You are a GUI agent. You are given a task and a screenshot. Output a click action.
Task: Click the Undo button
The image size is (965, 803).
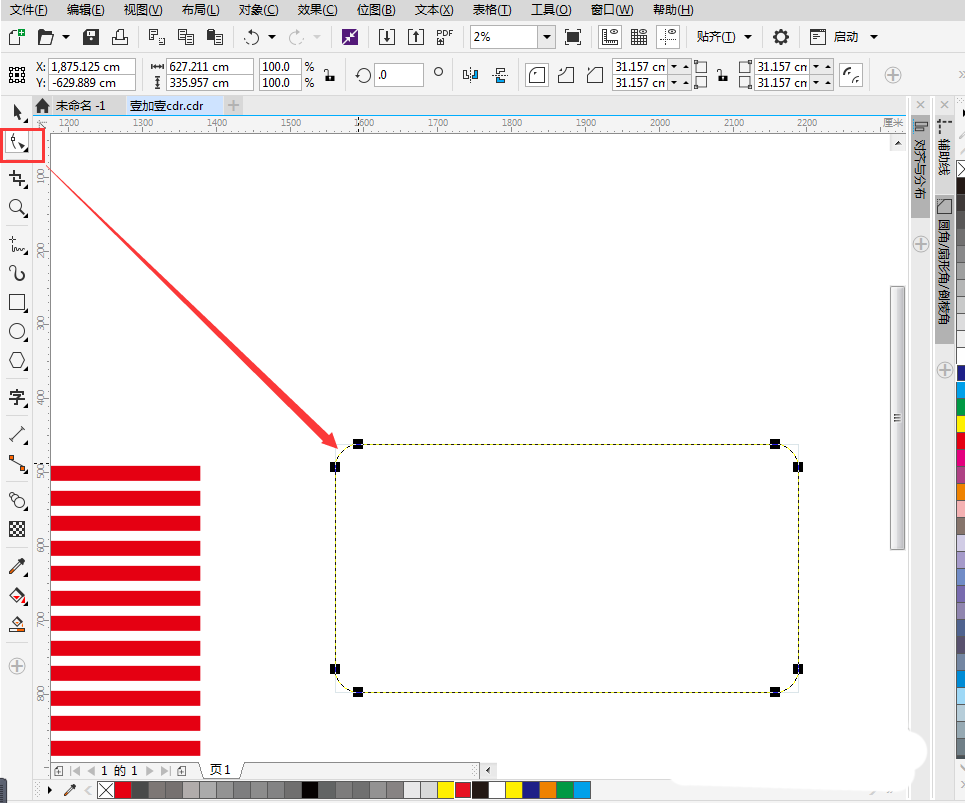(251, 37)
